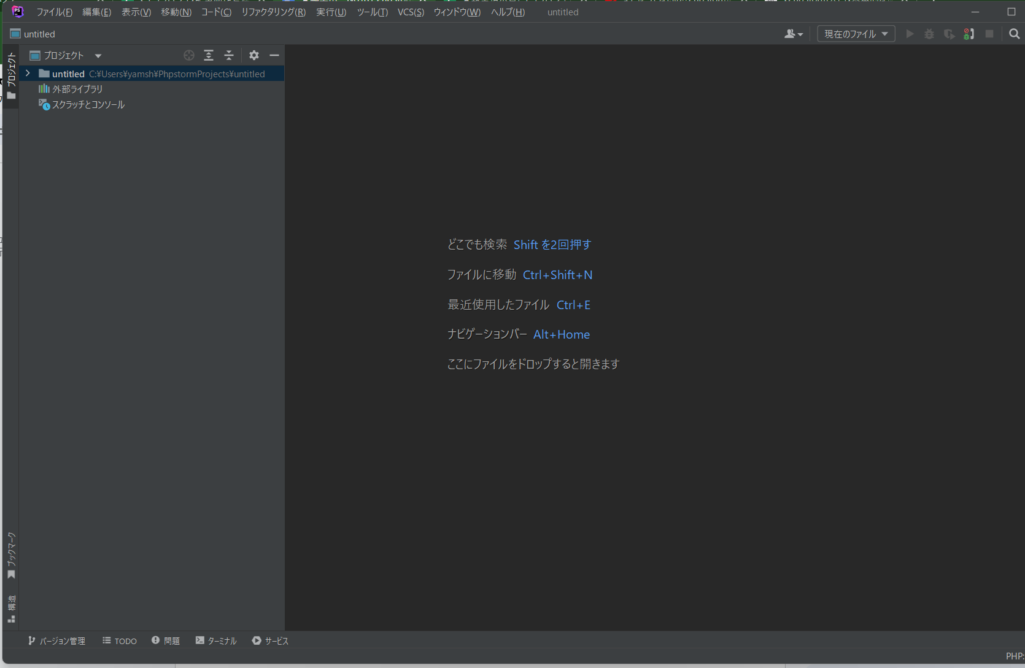Click the PHP status bar entry
The width and height of the screenshot is (1025, 668).
(x=1015, y=656)
